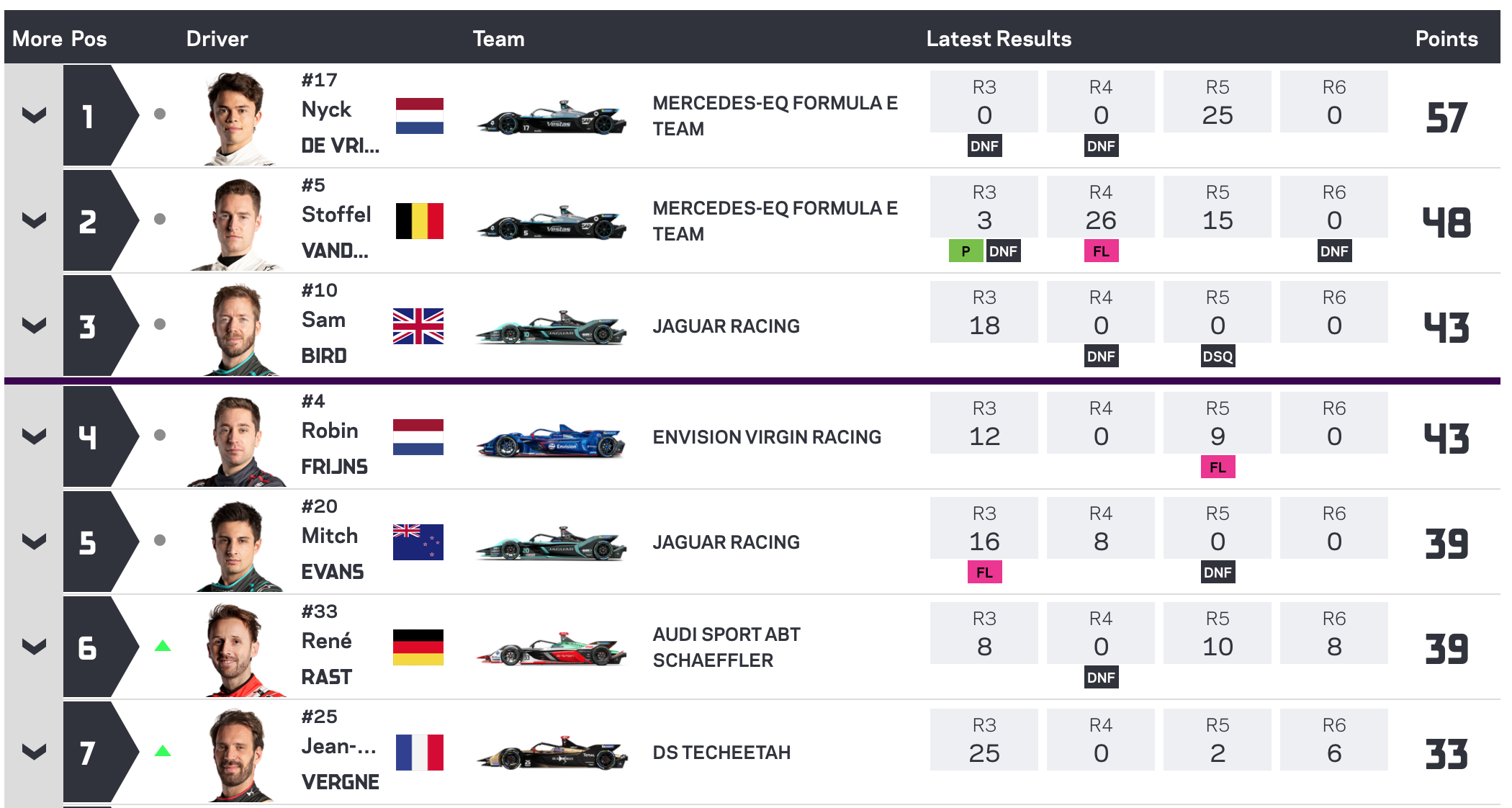The image size is (1512, 808).
Task: Click the German flag beside René Rast
Action: pyautogui.click(x=418, y=647)
